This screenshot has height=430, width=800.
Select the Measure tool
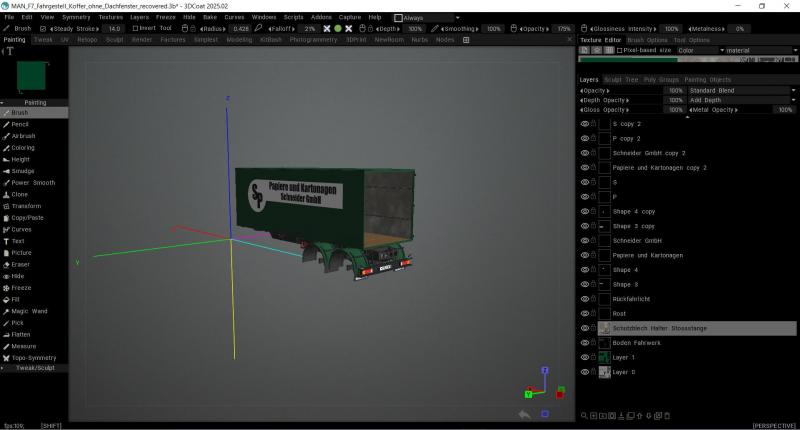[x=23, y=345]
